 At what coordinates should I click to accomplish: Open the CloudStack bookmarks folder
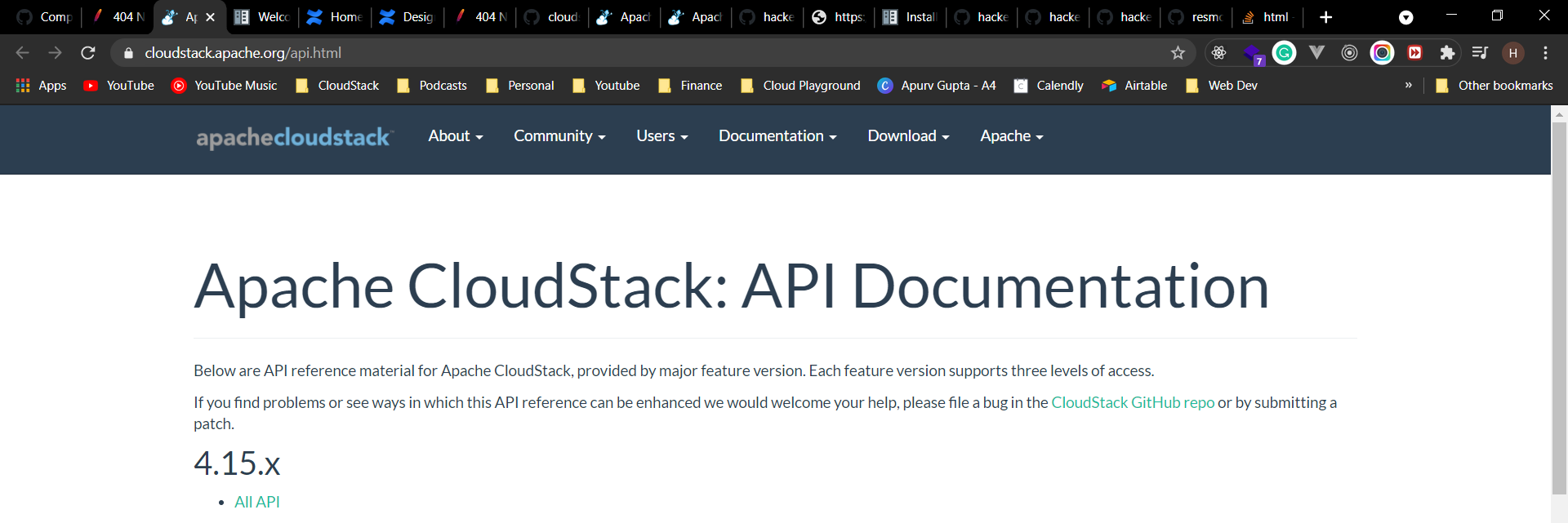[x=337, y=86]
